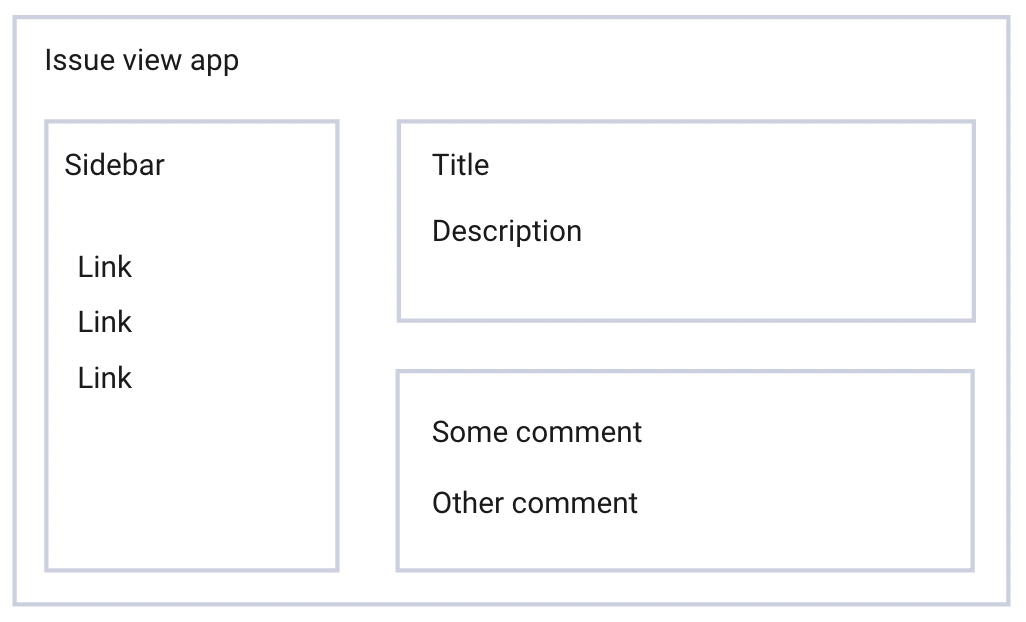
Task: Open the second Link in the sidebar
Action: click(x=105, y=322)
